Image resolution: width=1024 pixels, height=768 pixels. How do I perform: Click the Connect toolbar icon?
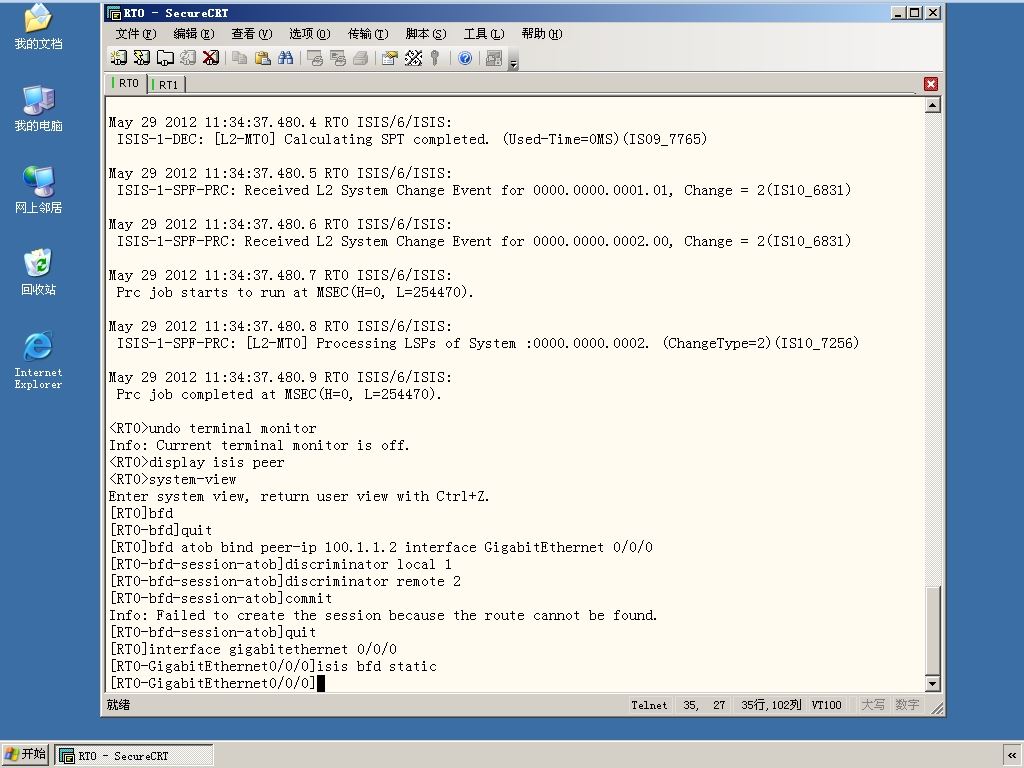pos(118,58)
